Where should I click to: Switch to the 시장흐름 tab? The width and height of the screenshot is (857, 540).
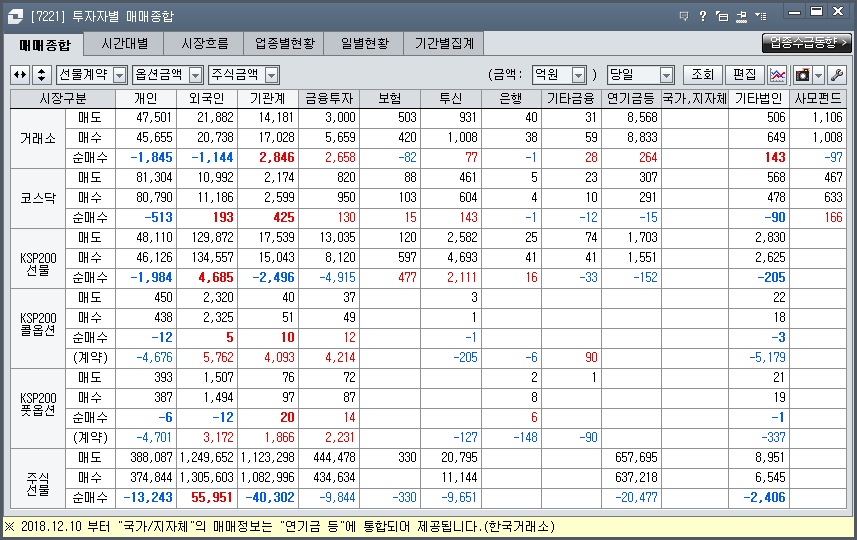pos(204,43)
